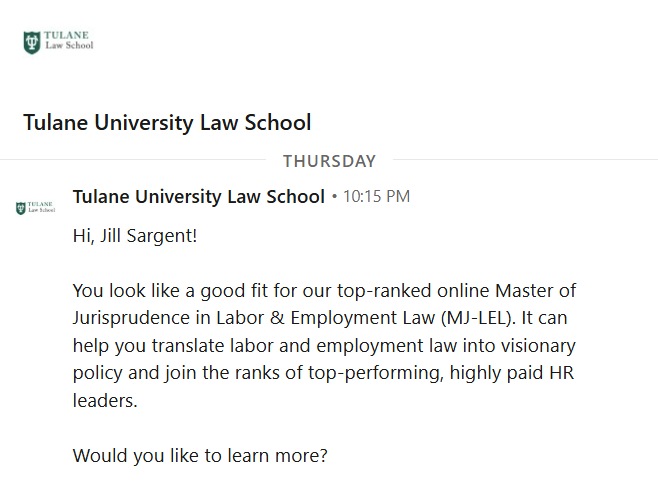
Task: Click the word Hi in the greeting
Action: pyautogui.click(x=82, y=238)
